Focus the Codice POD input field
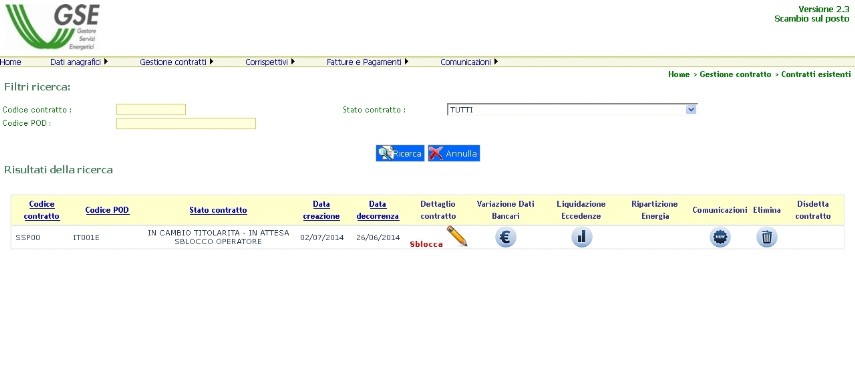The height and width of the screenshot is (369, 855). pyautogui.click(x=186, y=124)
